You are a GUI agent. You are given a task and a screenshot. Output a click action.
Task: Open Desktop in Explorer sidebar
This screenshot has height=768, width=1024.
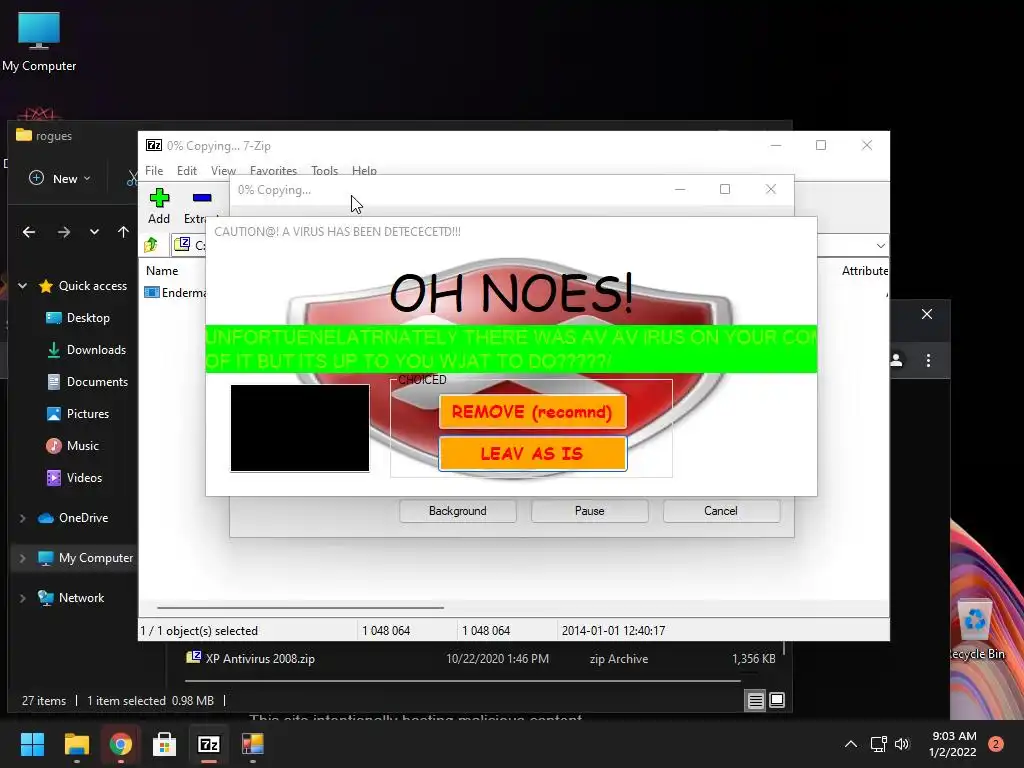[78, 317]
